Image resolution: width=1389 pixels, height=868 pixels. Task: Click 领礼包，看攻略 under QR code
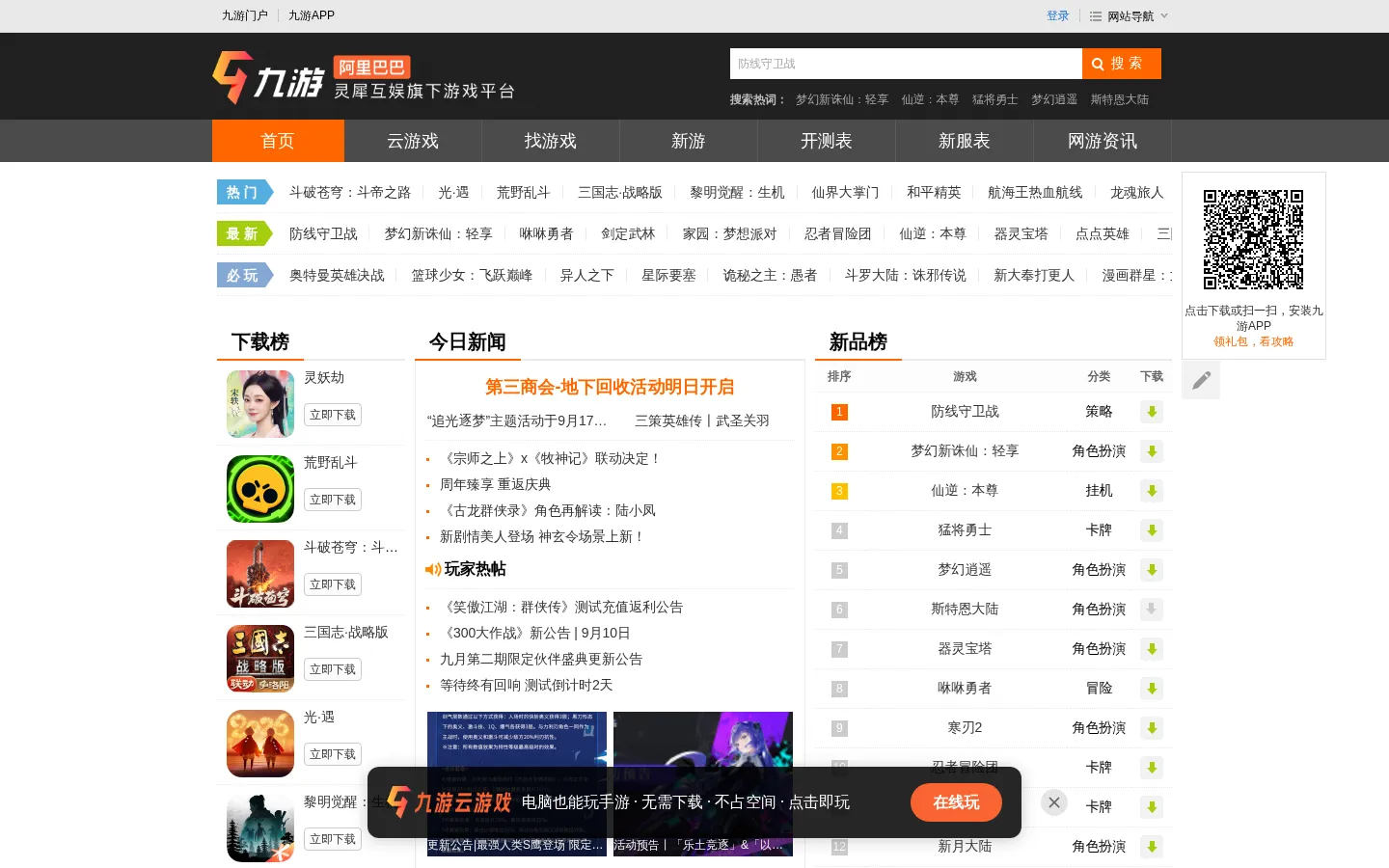(x=1253, y=341)
